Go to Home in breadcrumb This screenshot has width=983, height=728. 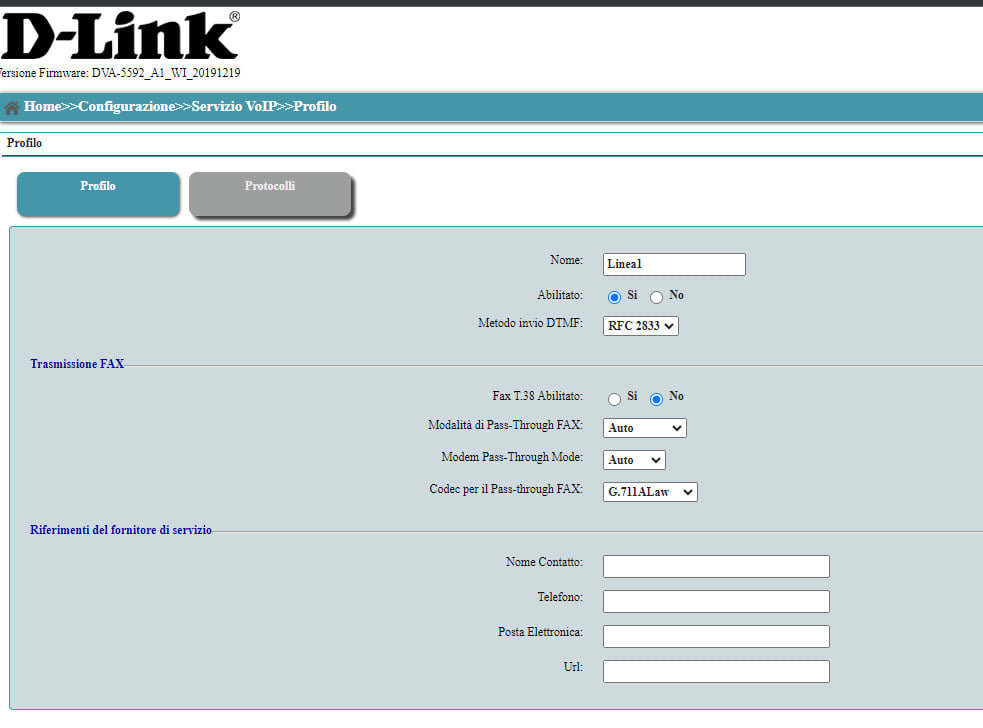tap(42, 106)
